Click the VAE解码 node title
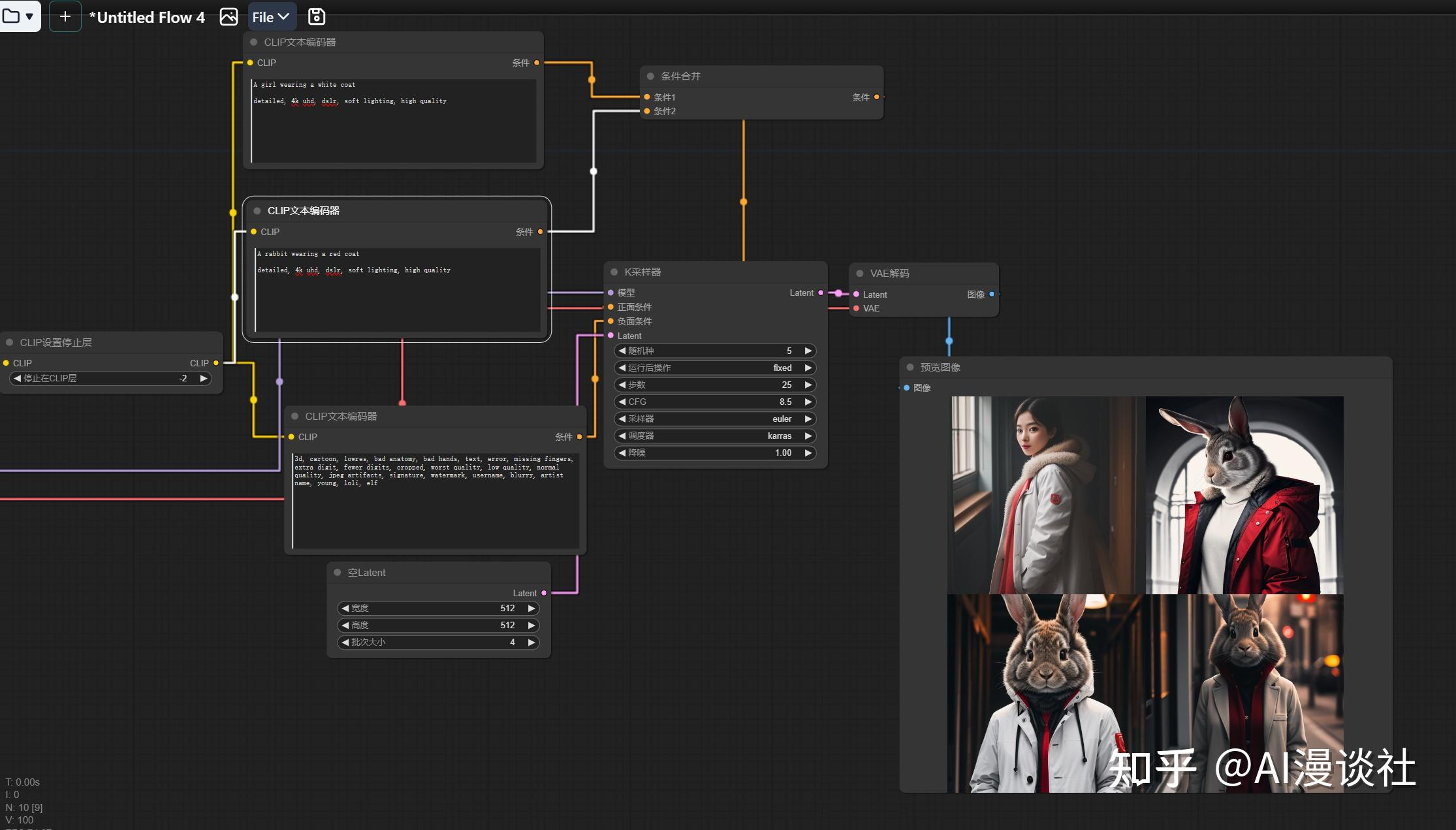The height and width of the screenshot is (830, 1456). click(889, 274)
